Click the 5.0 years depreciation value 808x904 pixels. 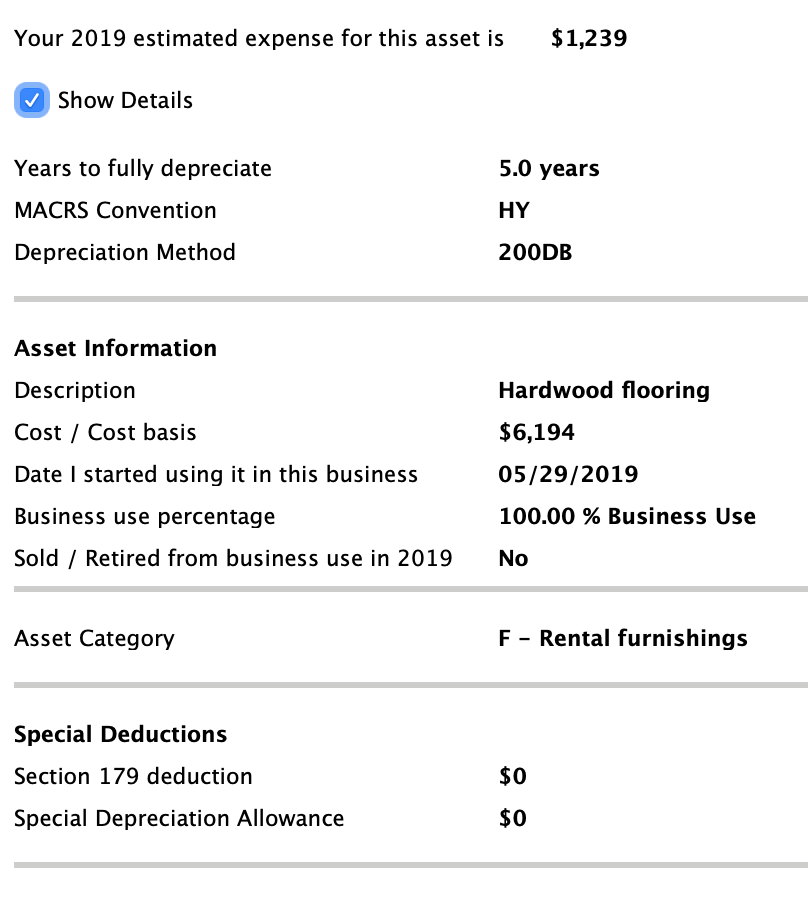(549, 168)
